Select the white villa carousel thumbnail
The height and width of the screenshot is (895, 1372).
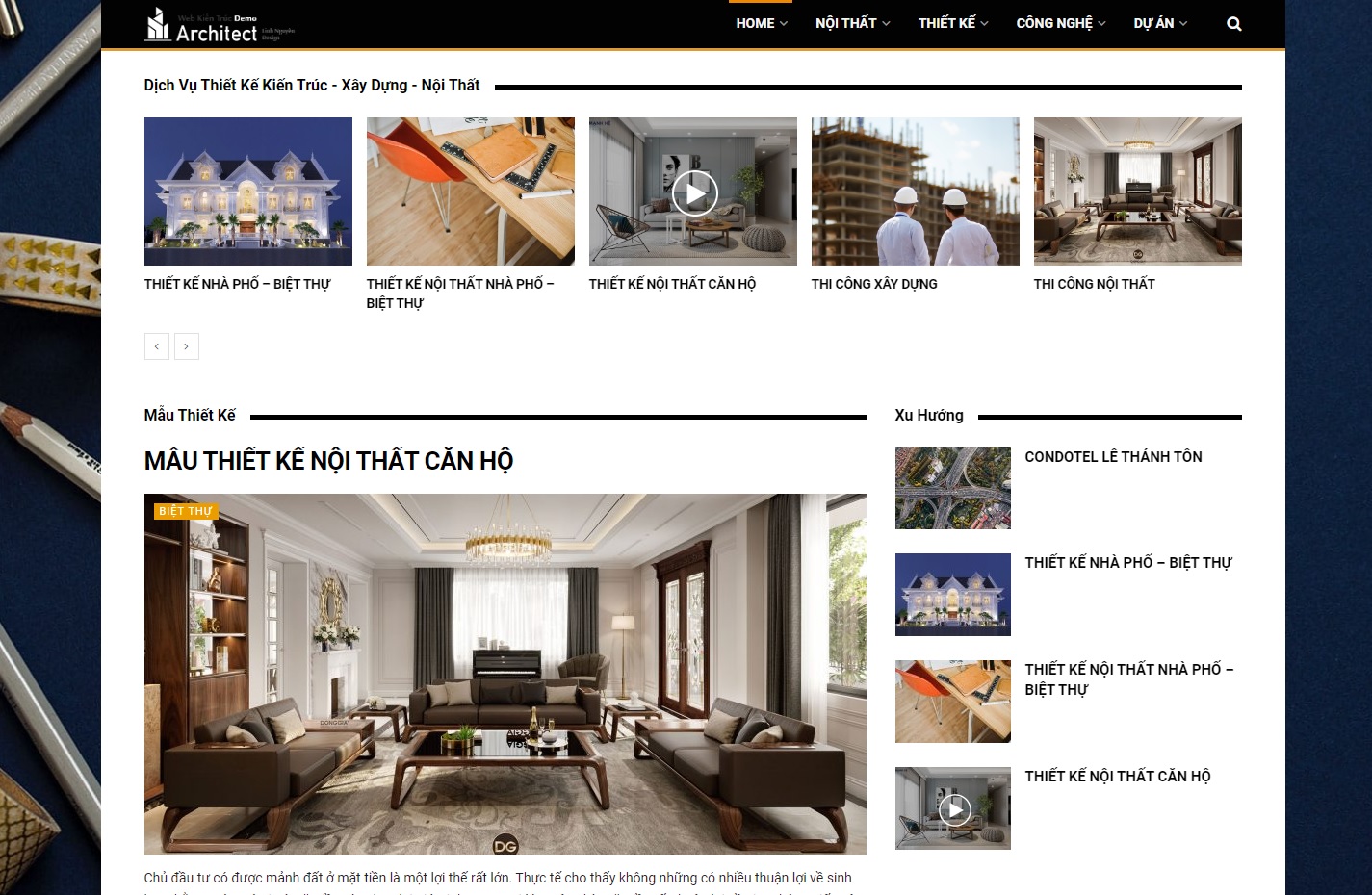click(248, 192)
